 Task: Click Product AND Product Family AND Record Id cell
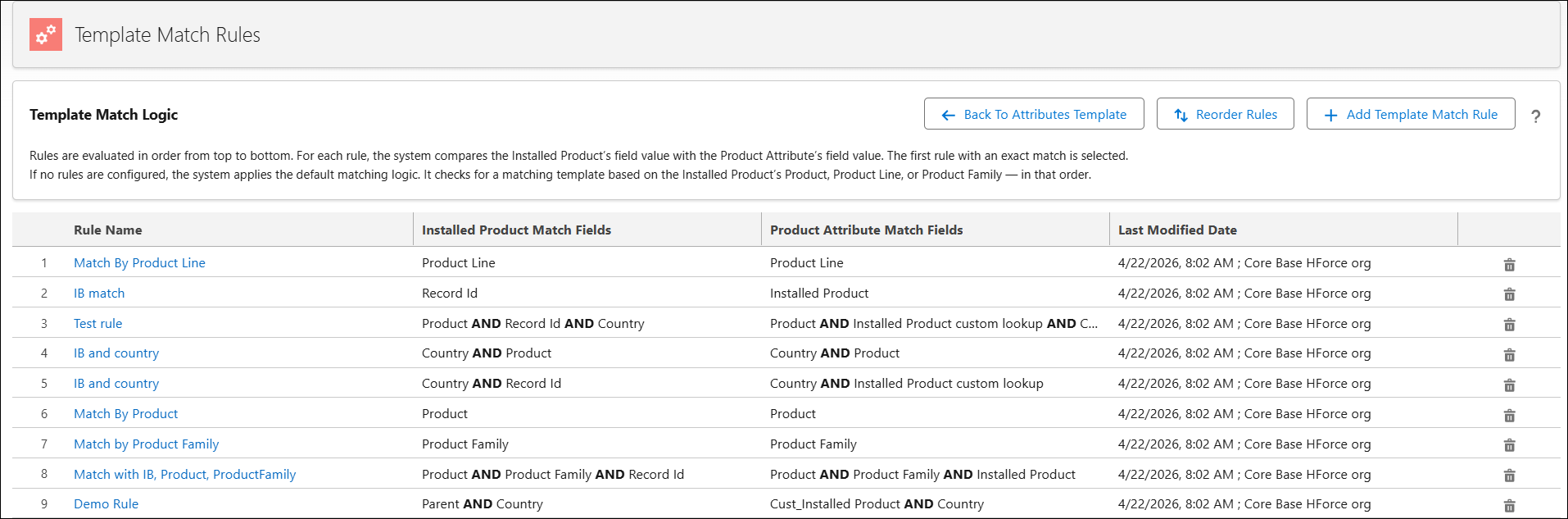(x=553, y=474)
